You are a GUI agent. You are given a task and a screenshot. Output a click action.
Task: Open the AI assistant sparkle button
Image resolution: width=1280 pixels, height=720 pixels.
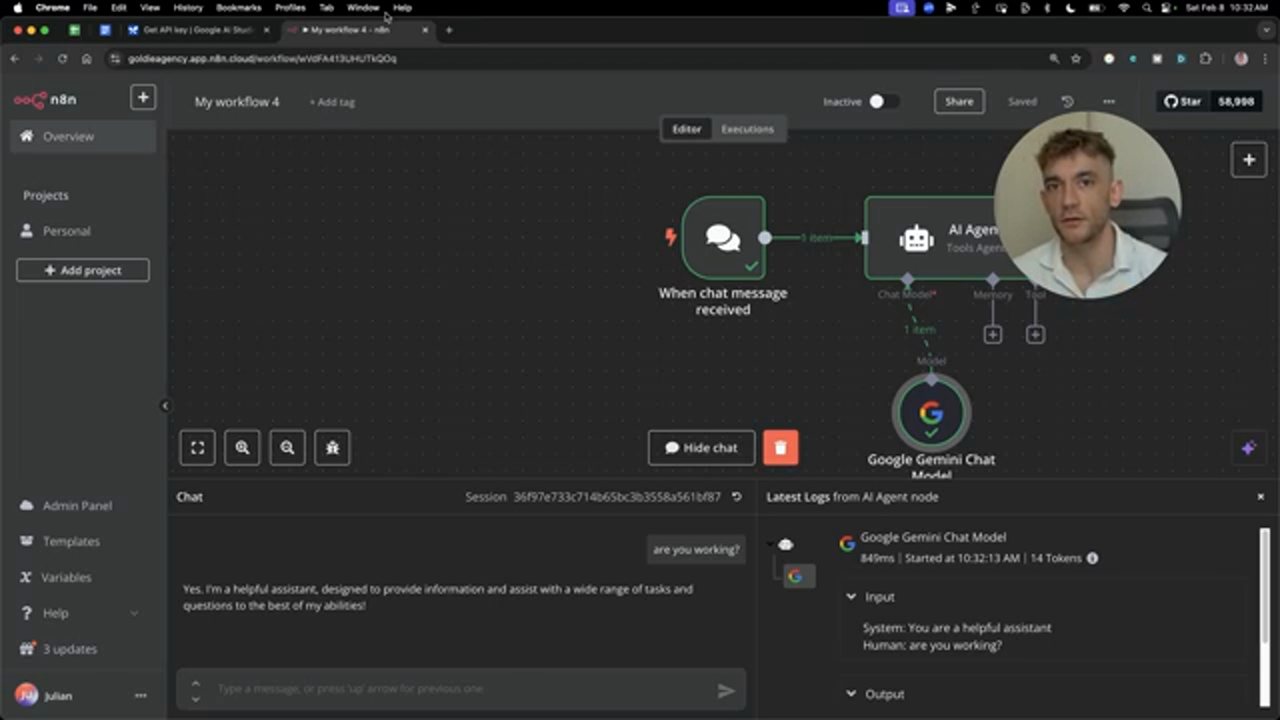coord(1248,448)
